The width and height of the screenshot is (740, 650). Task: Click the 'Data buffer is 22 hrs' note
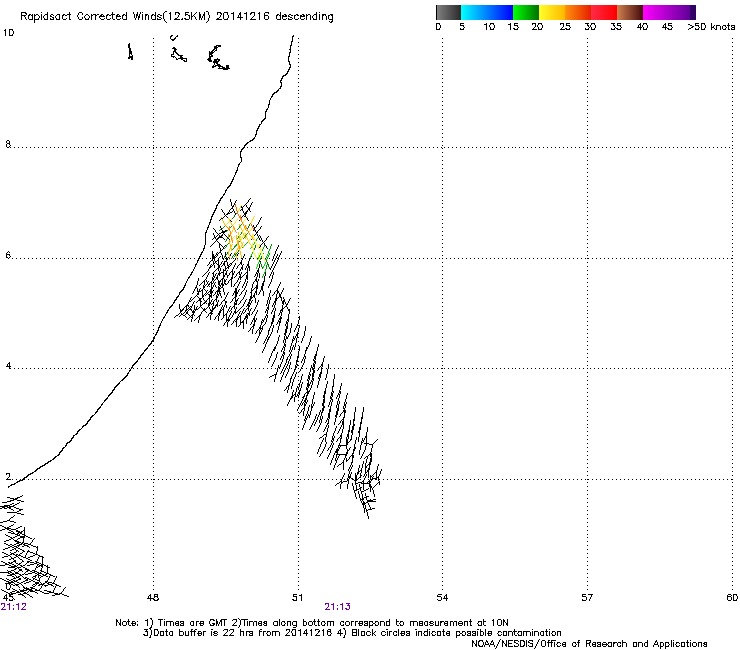click(352, 633)
